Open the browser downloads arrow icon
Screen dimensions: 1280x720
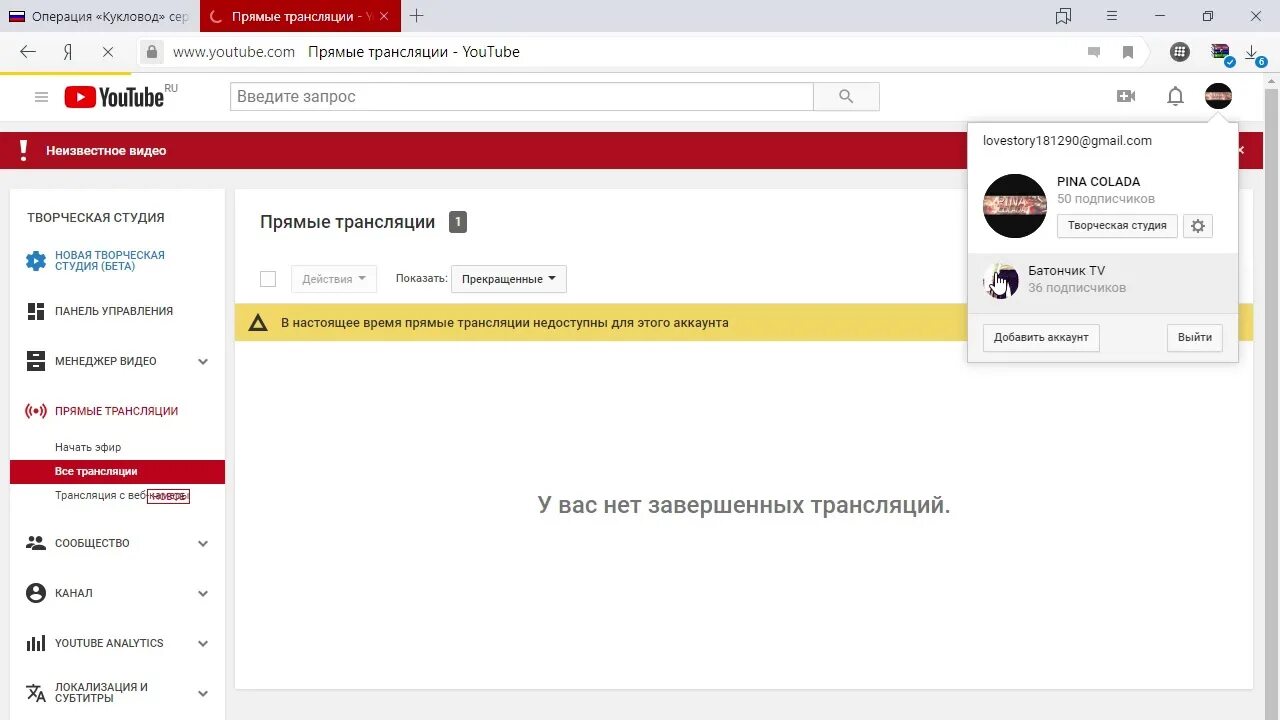point(1251,52)
